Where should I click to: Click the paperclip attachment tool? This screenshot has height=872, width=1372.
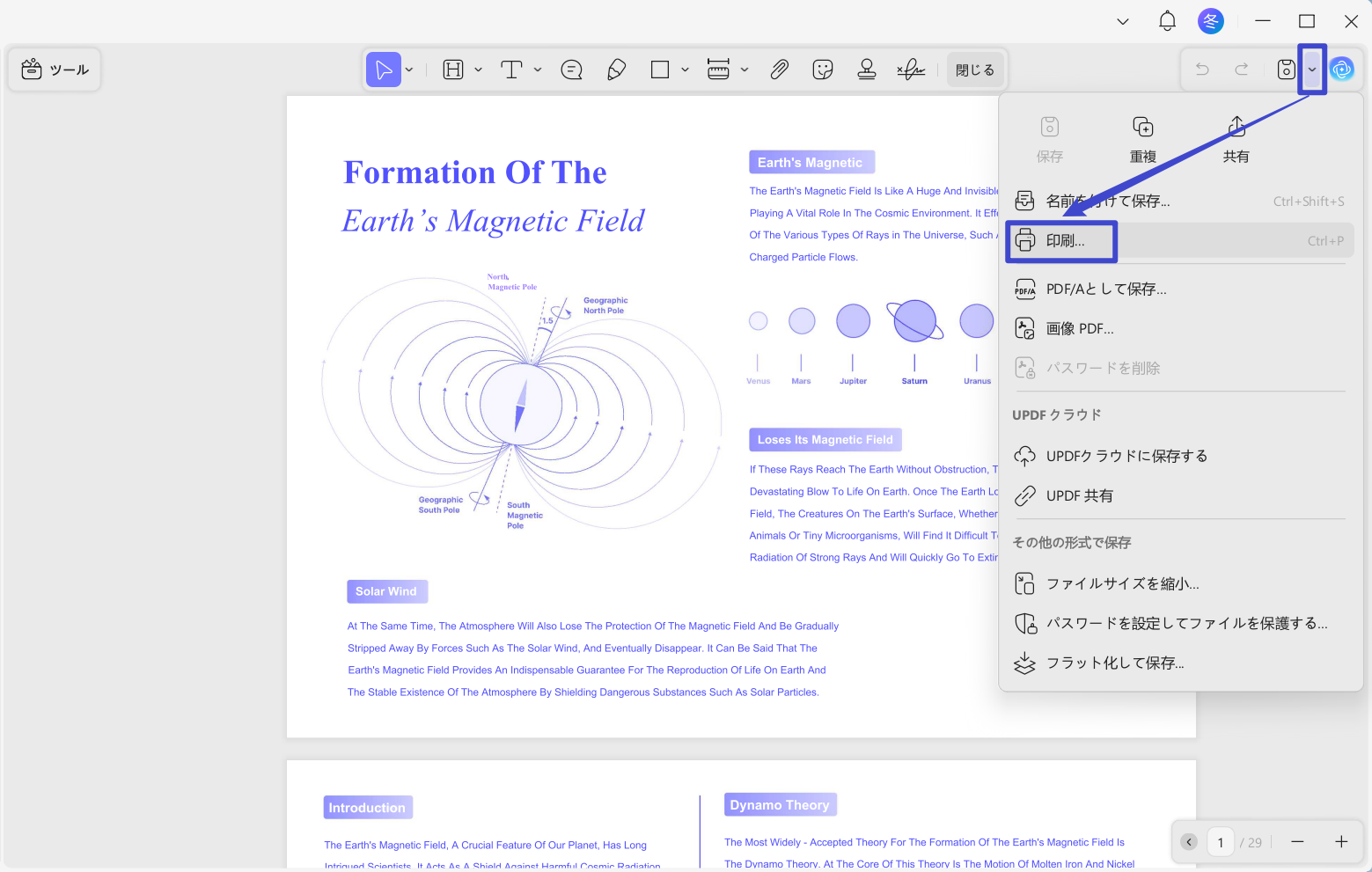(x=780, y=70)
